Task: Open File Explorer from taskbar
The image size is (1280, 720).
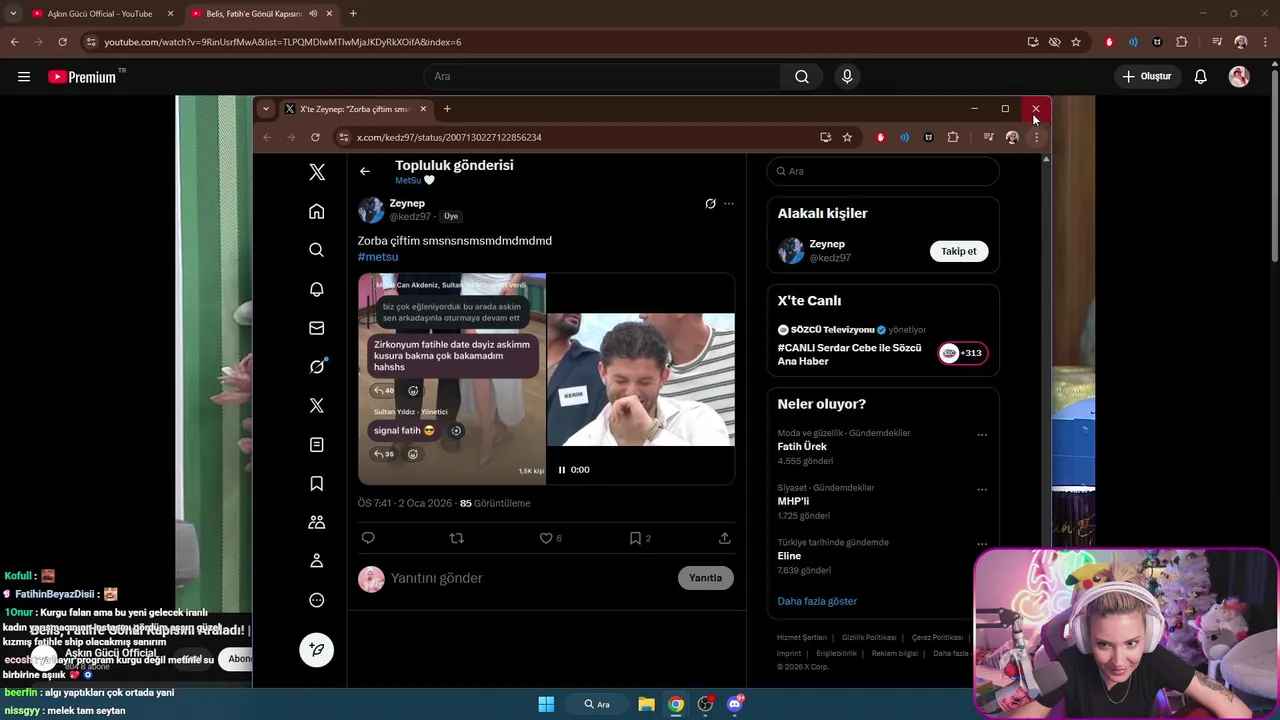Action: tap(646, 704)
